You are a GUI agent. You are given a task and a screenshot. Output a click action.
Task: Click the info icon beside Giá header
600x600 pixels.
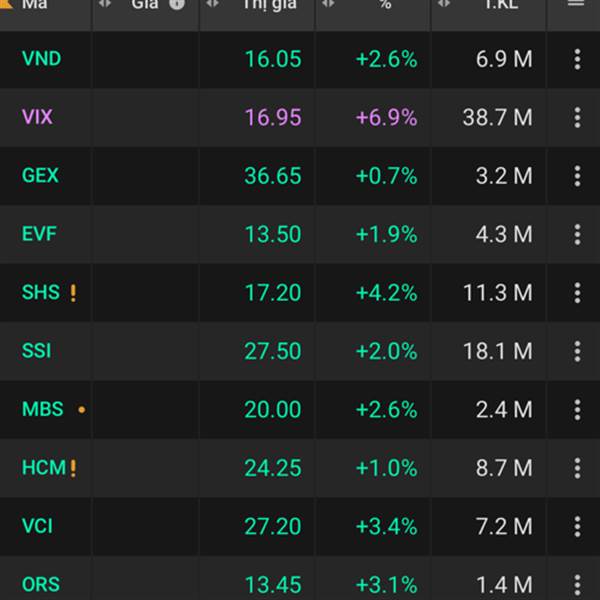pyautogui.click(x=177, y=4)
